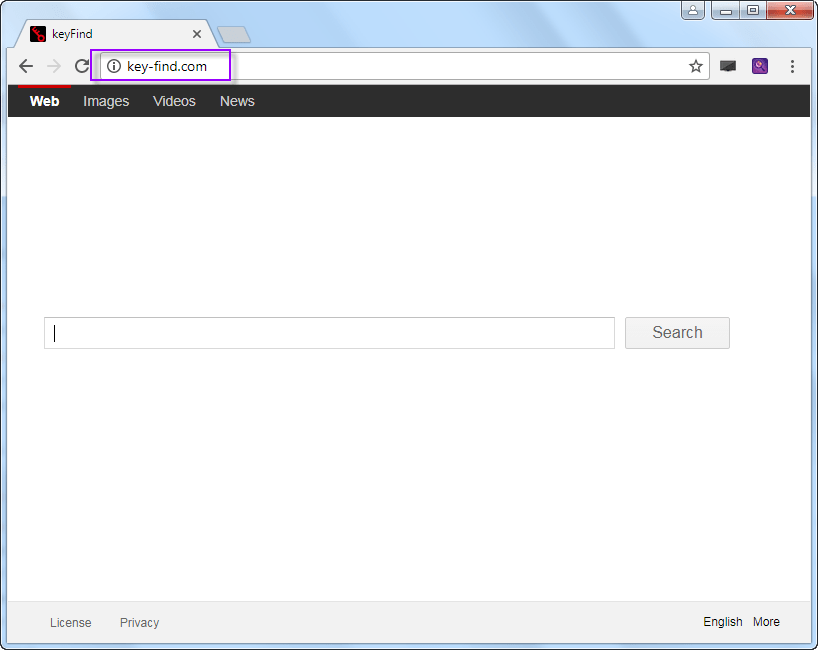818x650 pixels.
Task: Switch to the Videos search tab
Action: [x=174, y=101]
